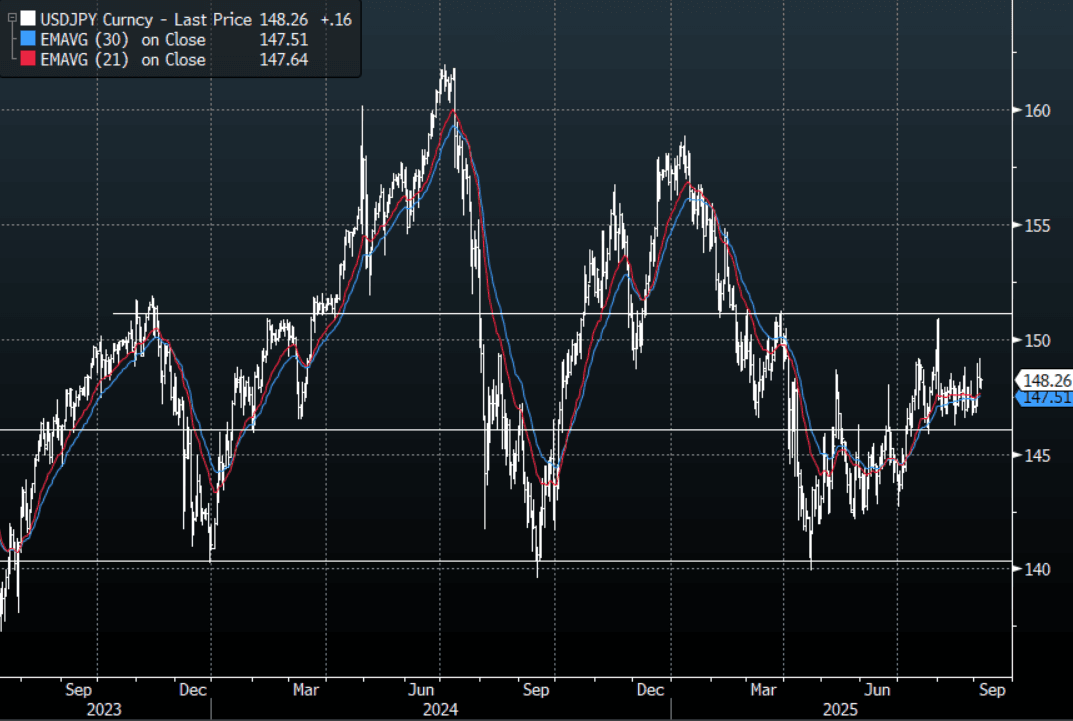Click the 147.64 legend value
This screenshot has height=721, width=1073.
[x=283, y=60]
